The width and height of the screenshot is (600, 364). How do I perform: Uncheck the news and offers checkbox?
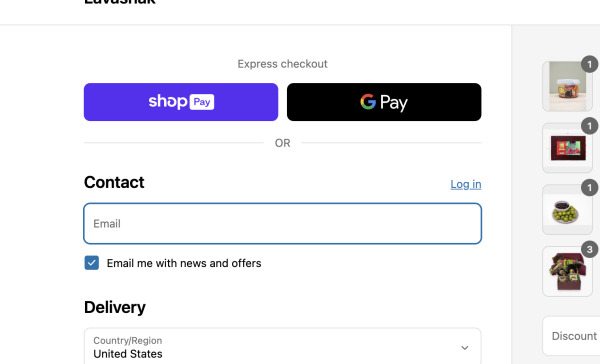(92, 263)
